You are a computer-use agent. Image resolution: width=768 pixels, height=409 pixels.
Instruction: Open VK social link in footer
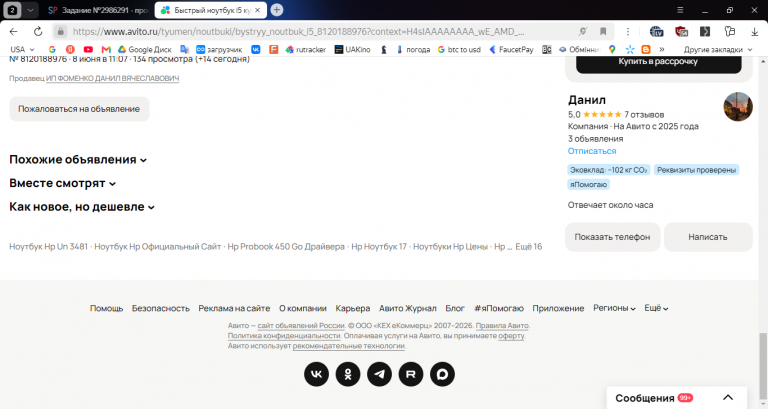tap(316, 374)
